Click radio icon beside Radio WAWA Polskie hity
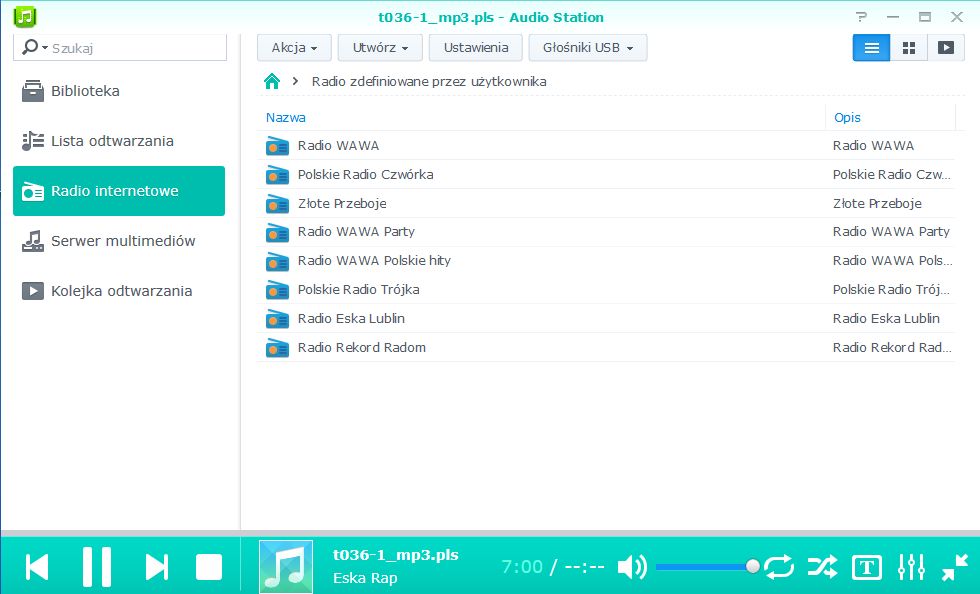This screenshot has height=594, width=980. pos(277,261)
